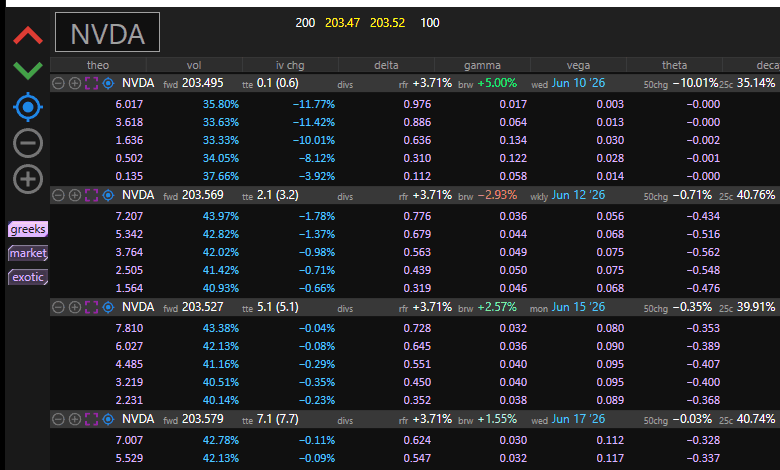Click blue target icon on Jun 17 '26 row
The width and height of the screenshot is (780, 470).
click(x=108, y=419)
